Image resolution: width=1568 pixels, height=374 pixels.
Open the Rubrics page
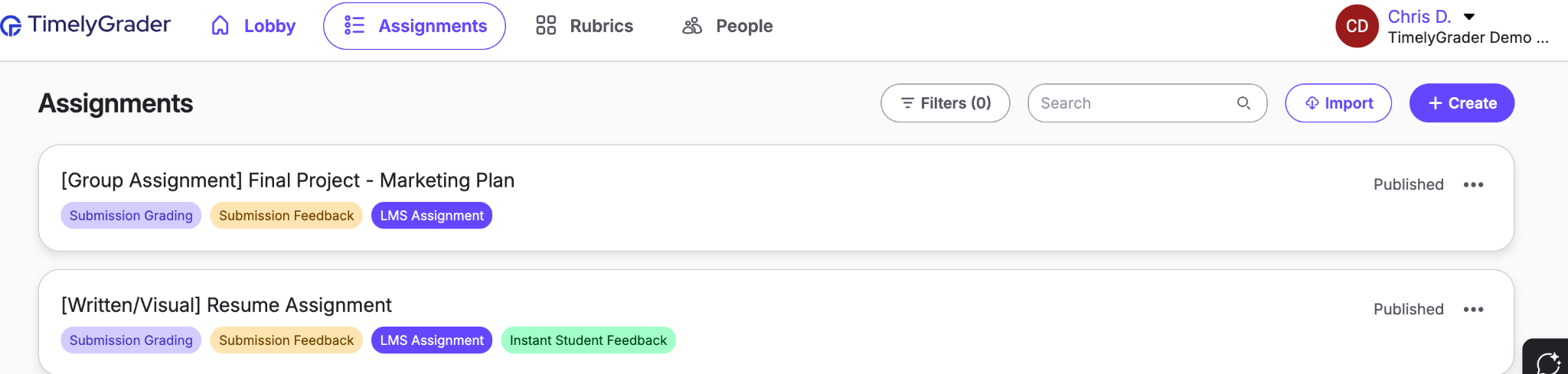(x=584, y=26)
